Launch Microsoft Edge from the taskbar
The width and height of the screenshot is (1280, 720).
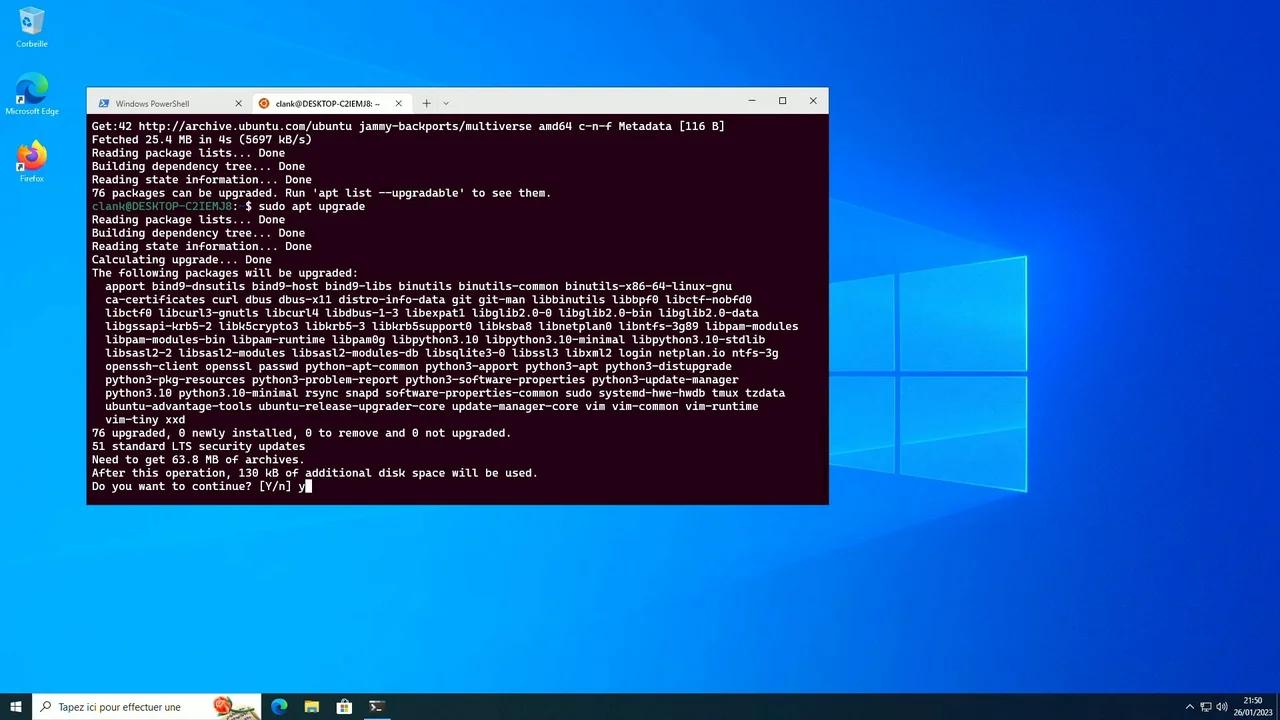coord(279,707)
